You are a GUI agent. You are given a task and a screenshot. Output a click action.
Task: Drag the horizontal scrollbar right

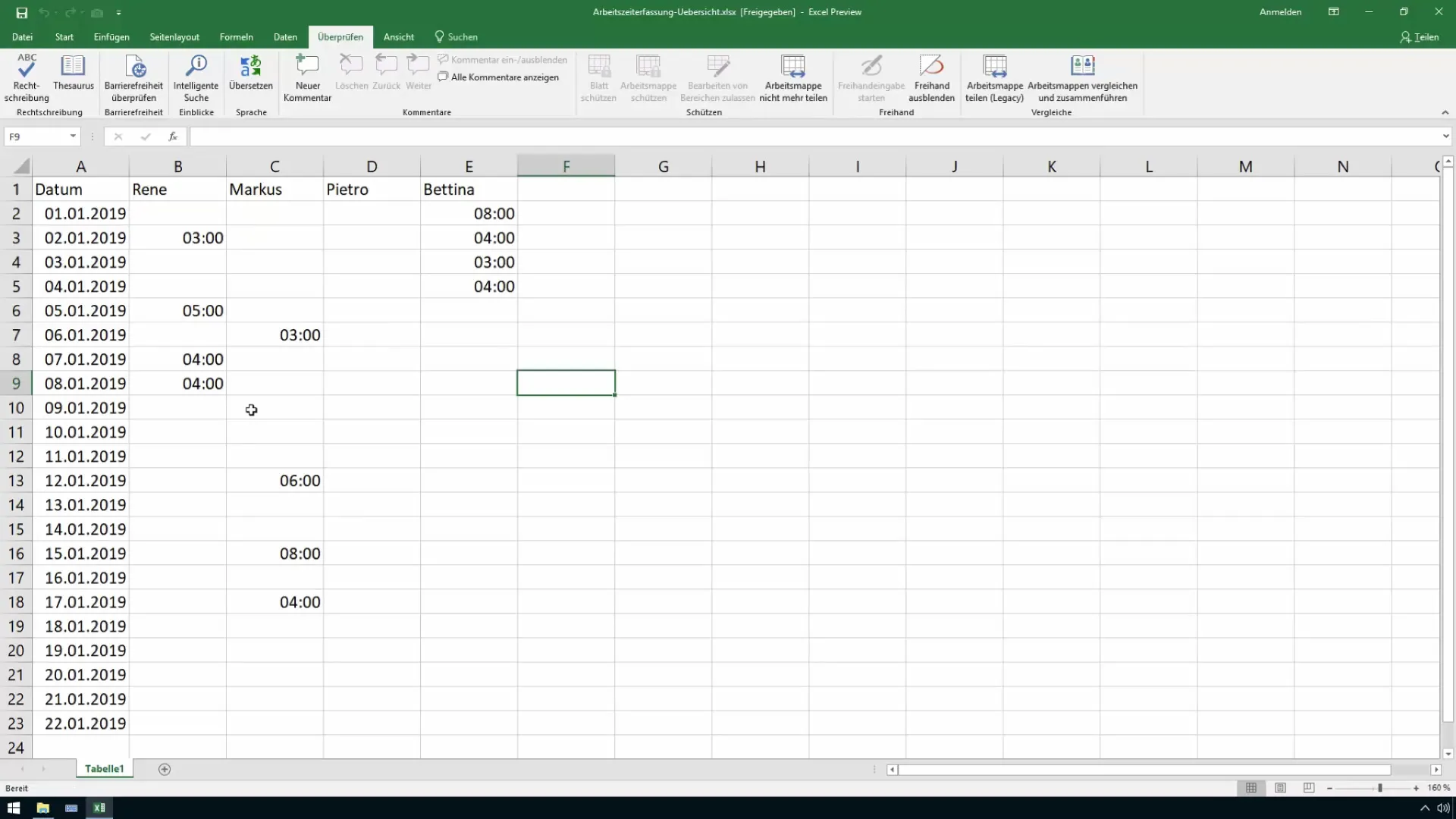(x=1436, y=770)
